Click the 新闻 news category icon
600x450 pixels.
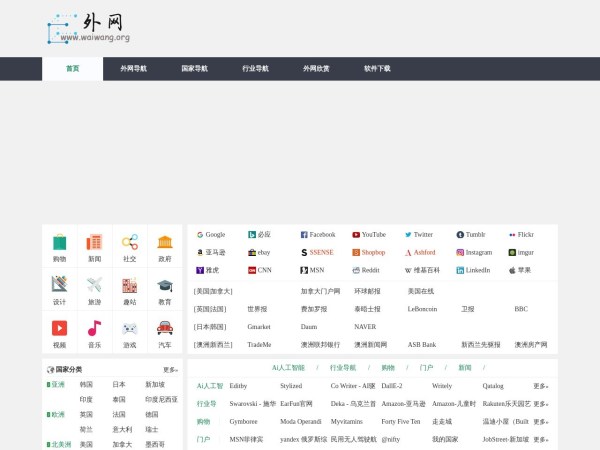pyautogui.click(x=94, y=242)
